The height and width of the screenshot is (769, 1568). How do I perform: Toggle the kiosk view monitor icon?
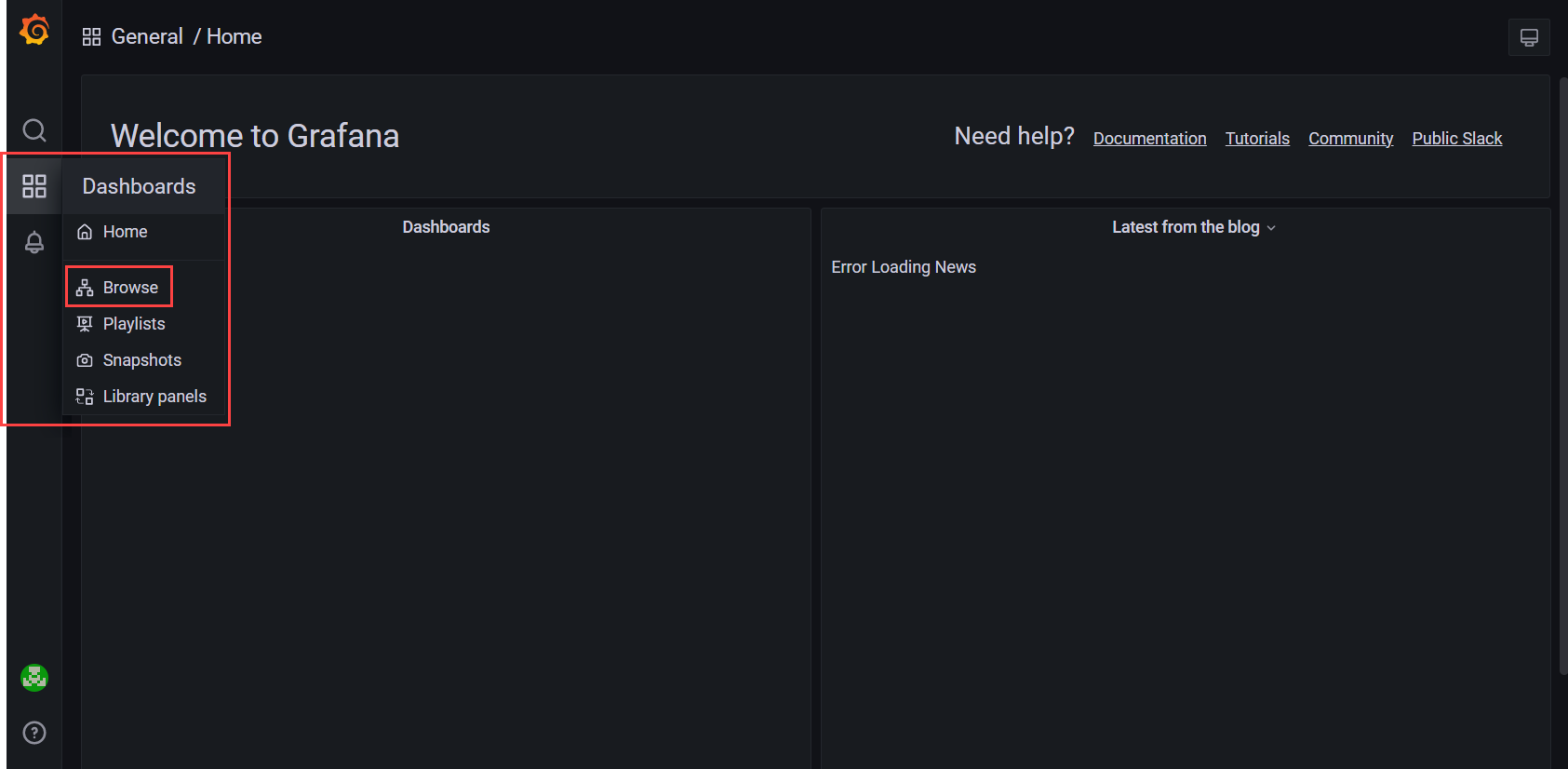(x=1528, y=37)
